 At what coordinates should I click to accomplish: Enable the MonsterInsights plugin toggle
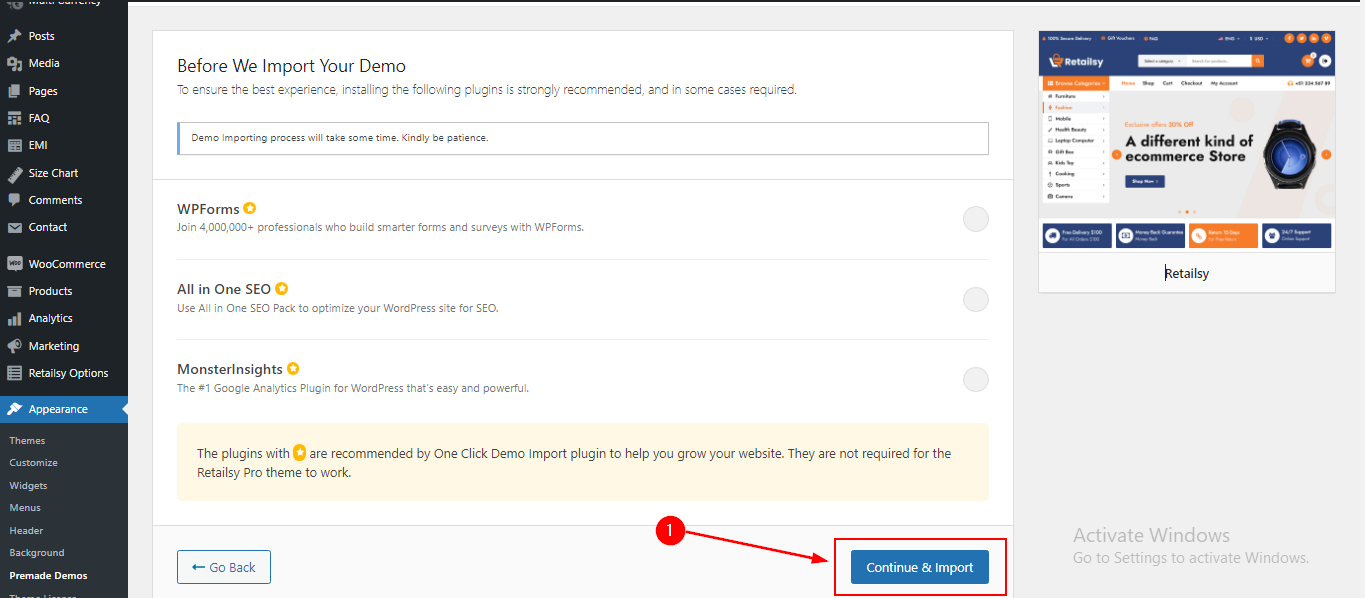[976, 379]
